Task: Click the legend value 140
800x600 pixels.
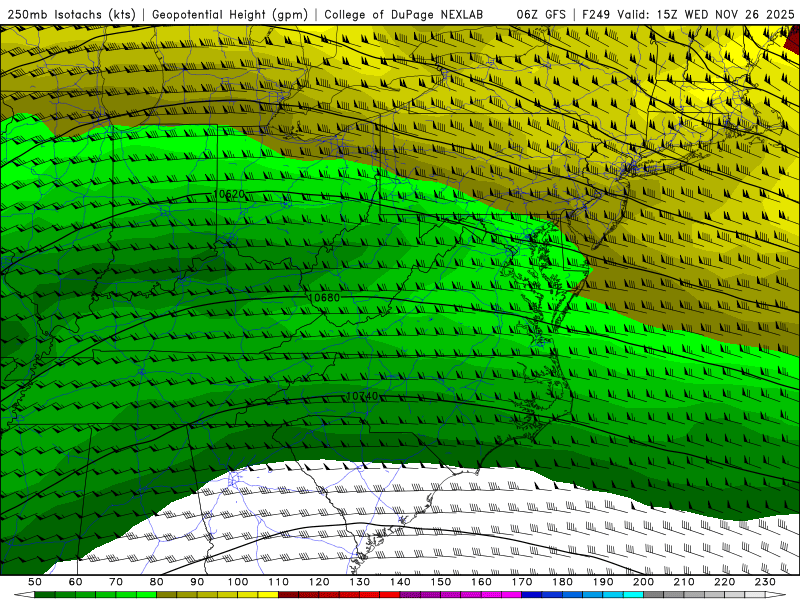Action: click(x=400, y=582)
